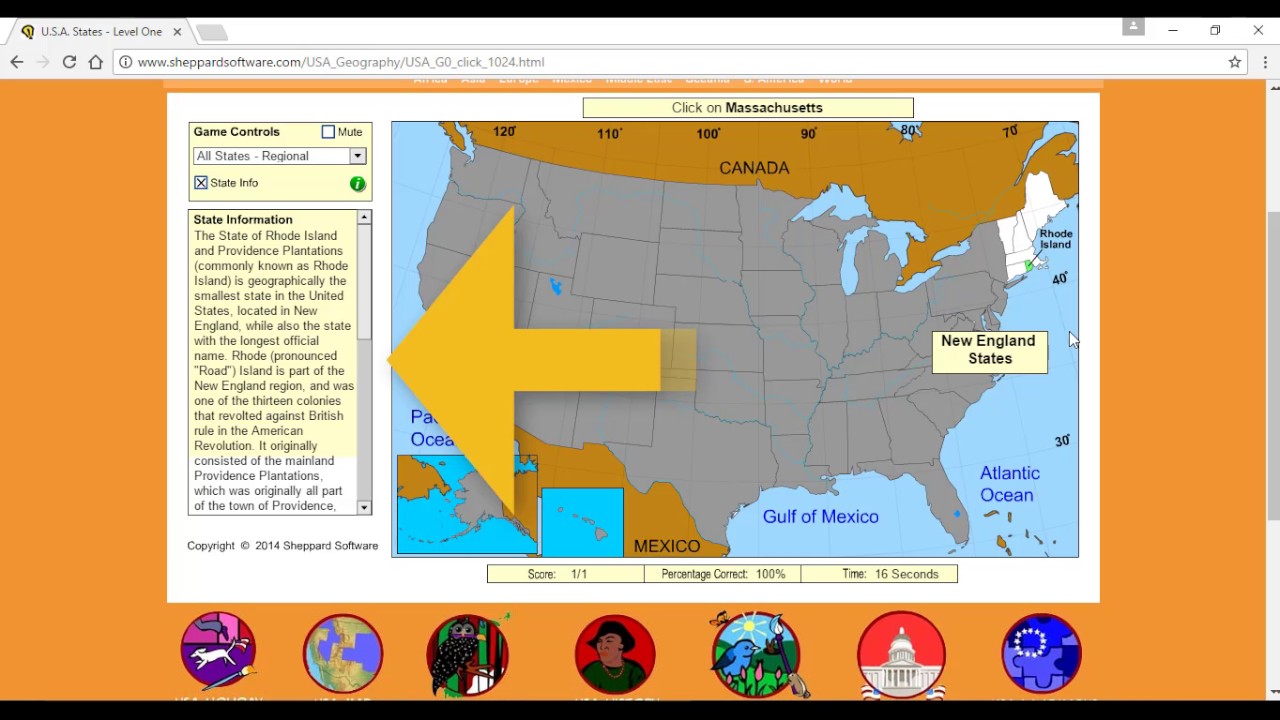Click the green Rhode Island state
This screenshot has width=1280, height=720.
[x=1028, y=266]
